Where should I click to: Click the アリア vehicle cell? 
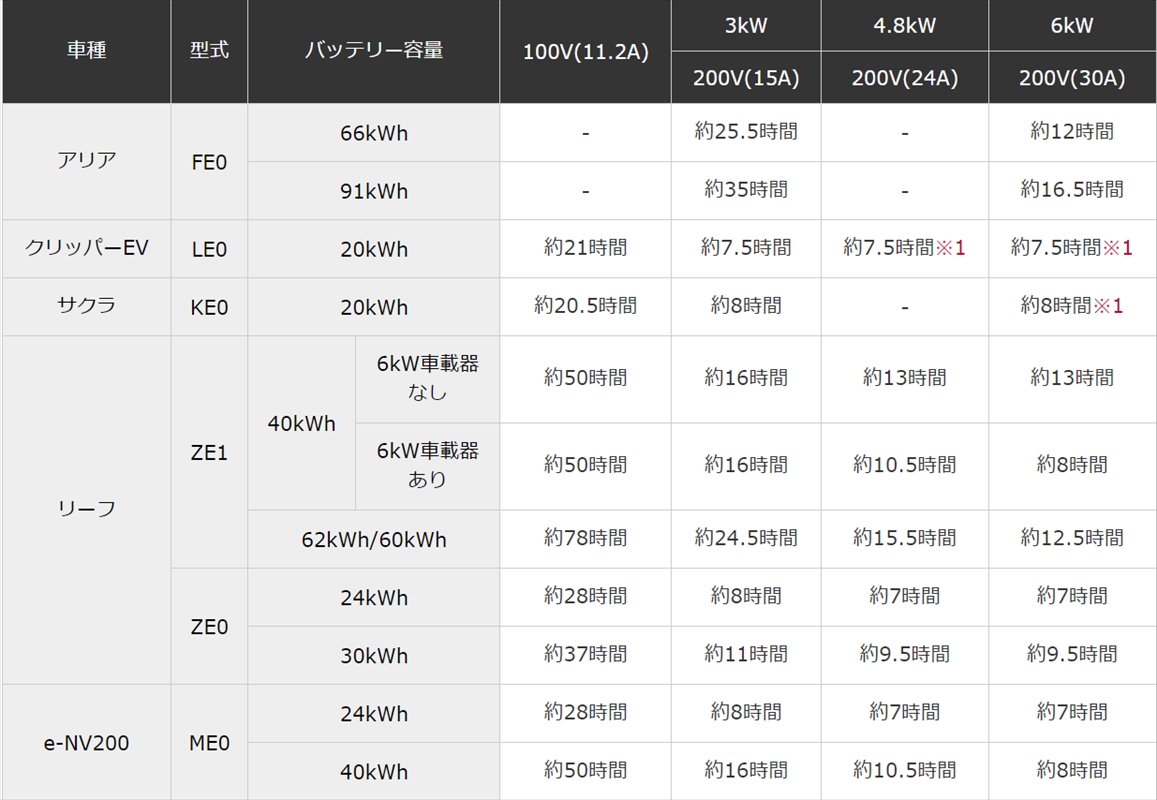(86, 161)
